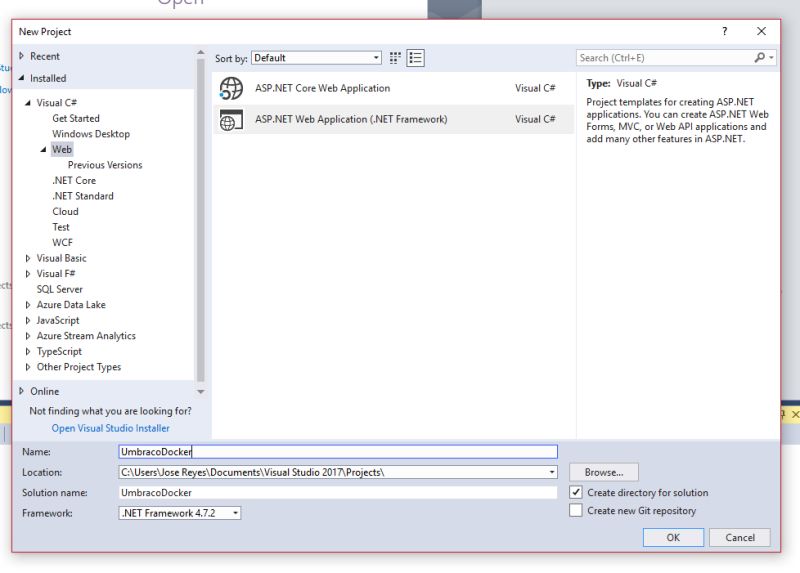800x573 pixels.
Task: Collapse the Installed section
Action: coord(21,78)
